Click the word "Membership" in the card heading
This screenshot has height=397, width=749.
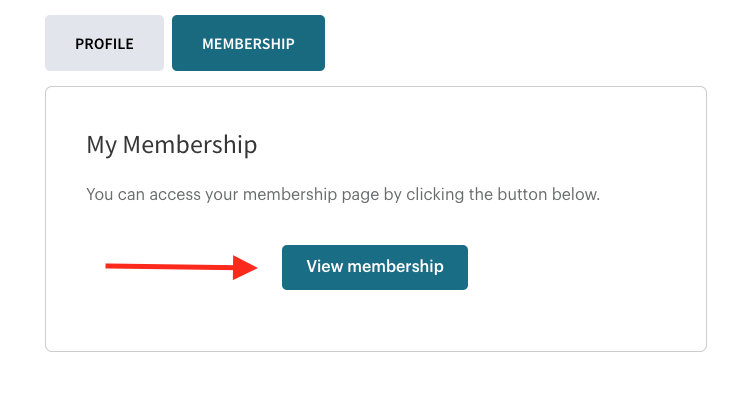190,144
